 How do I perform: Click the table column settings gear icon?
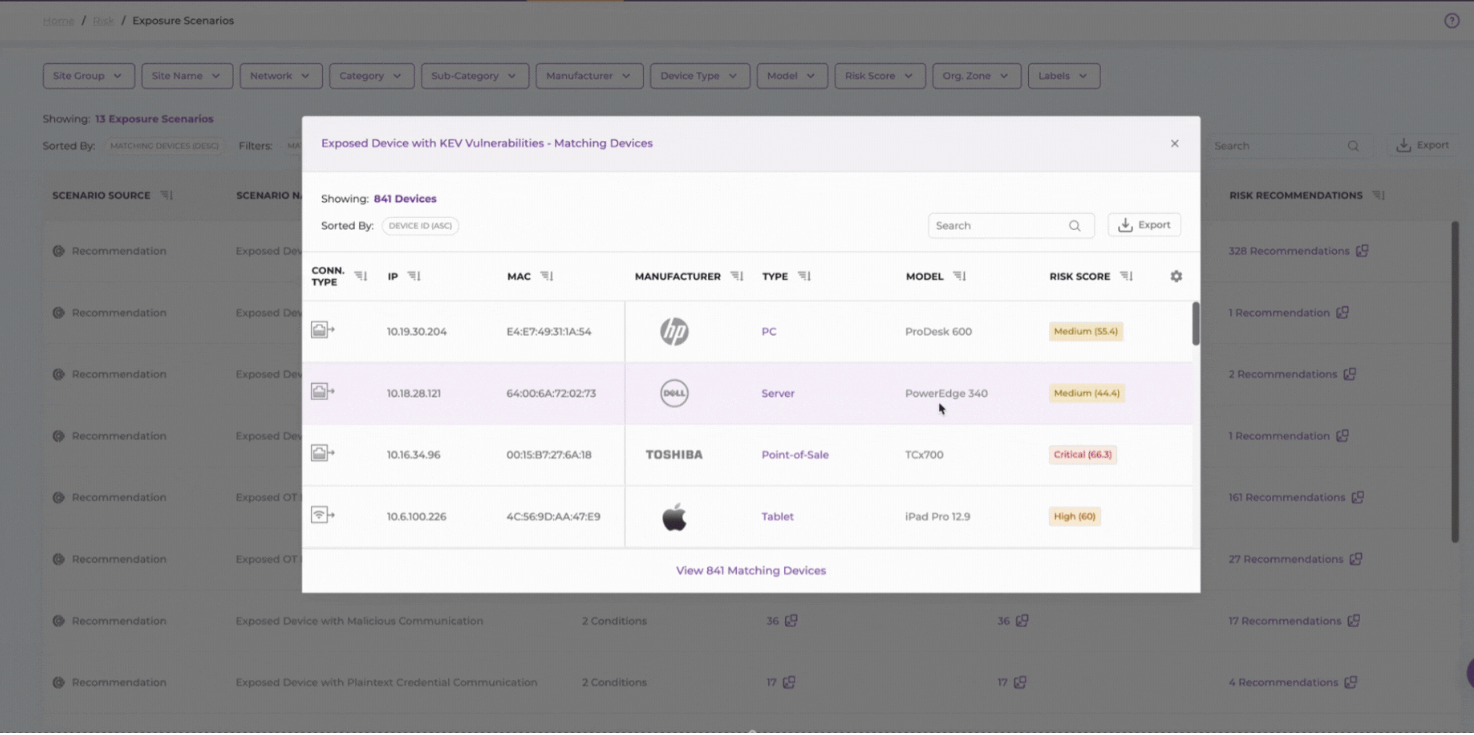pyautogui.click(x=1176, y=277)
